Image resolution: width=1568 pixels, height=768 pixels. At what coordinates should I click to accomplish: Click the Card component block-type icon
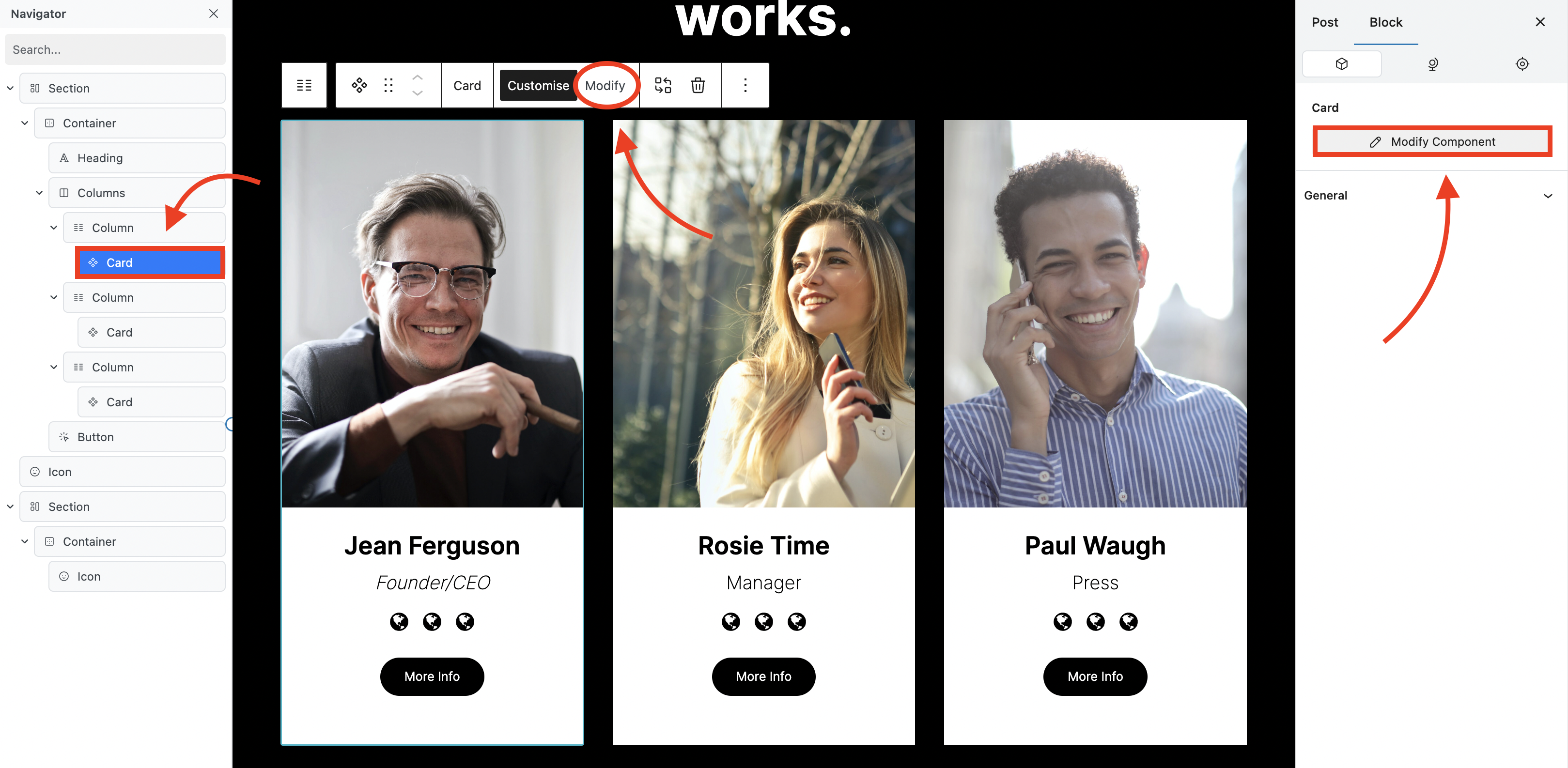[x=359, y=85]
